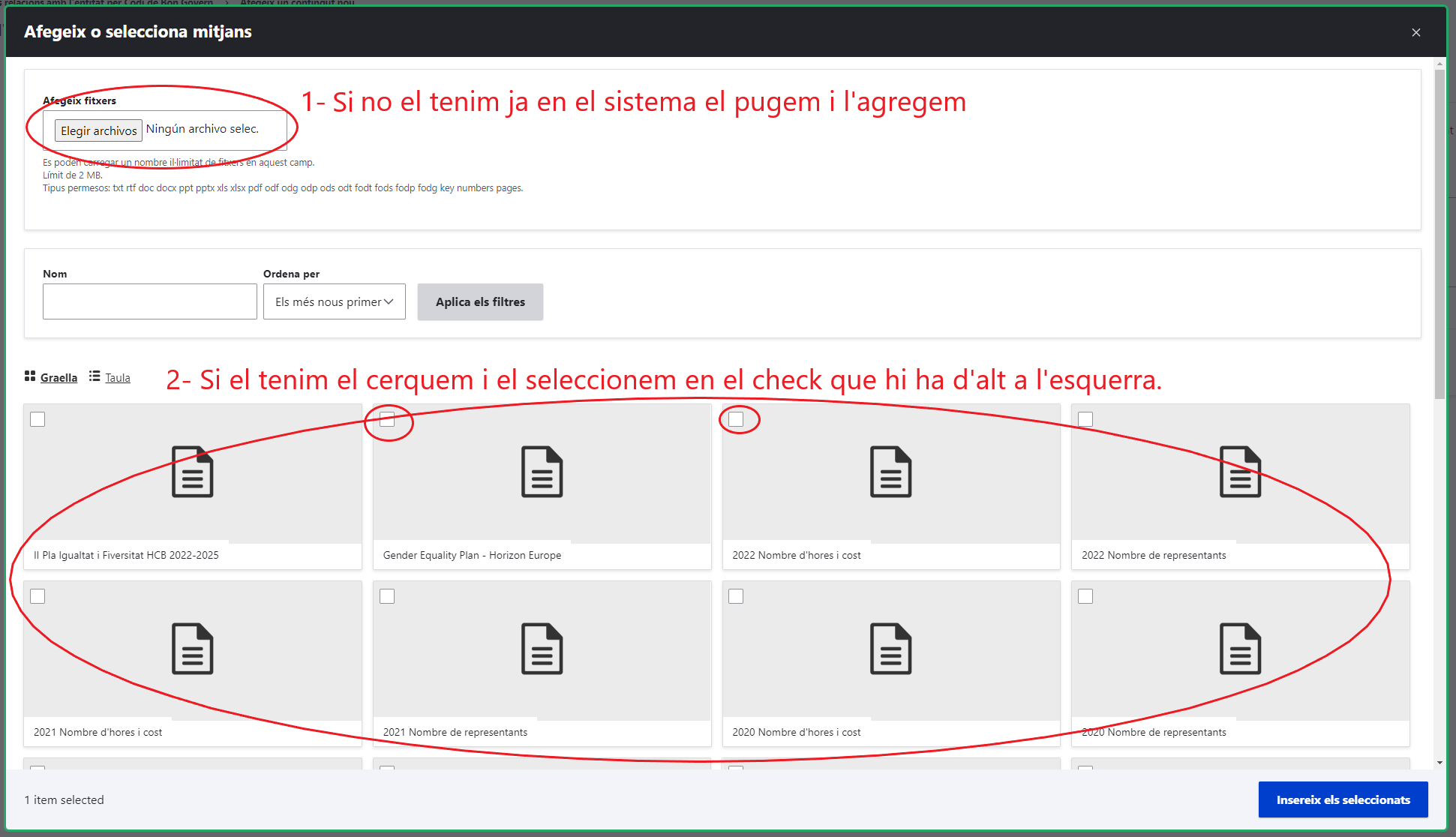1456x837 pixels.
Task: Click the scrollbar down arrow
Action: click(x=1439, y=763)
